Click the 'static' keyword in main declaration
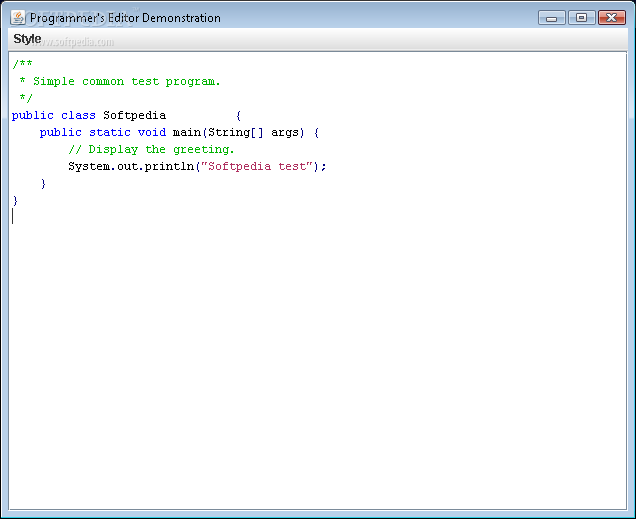This screenshot has width=636, height=519. click(x=110, y=133)
